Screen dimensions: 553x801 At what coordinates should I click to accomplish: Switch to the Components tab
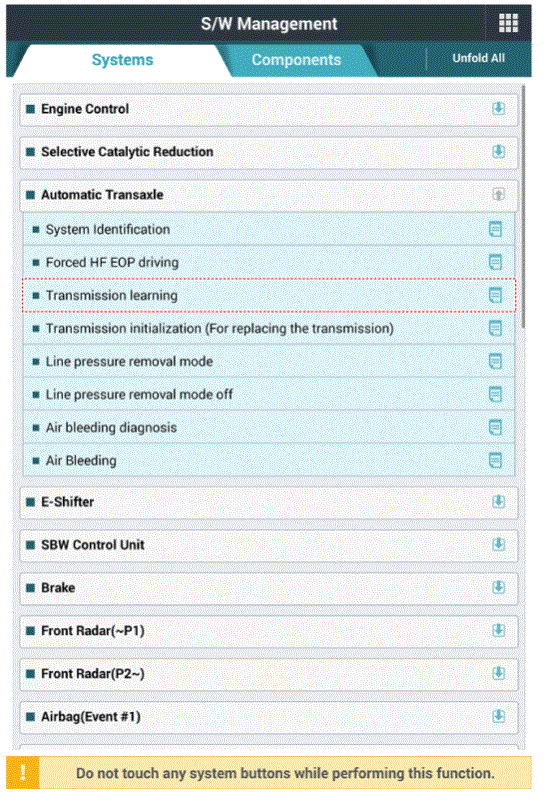296,60
